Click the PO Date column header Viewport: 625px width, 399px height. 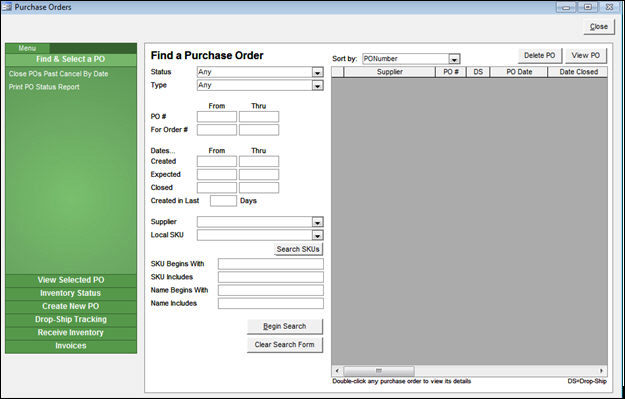[x=519, y=72]
